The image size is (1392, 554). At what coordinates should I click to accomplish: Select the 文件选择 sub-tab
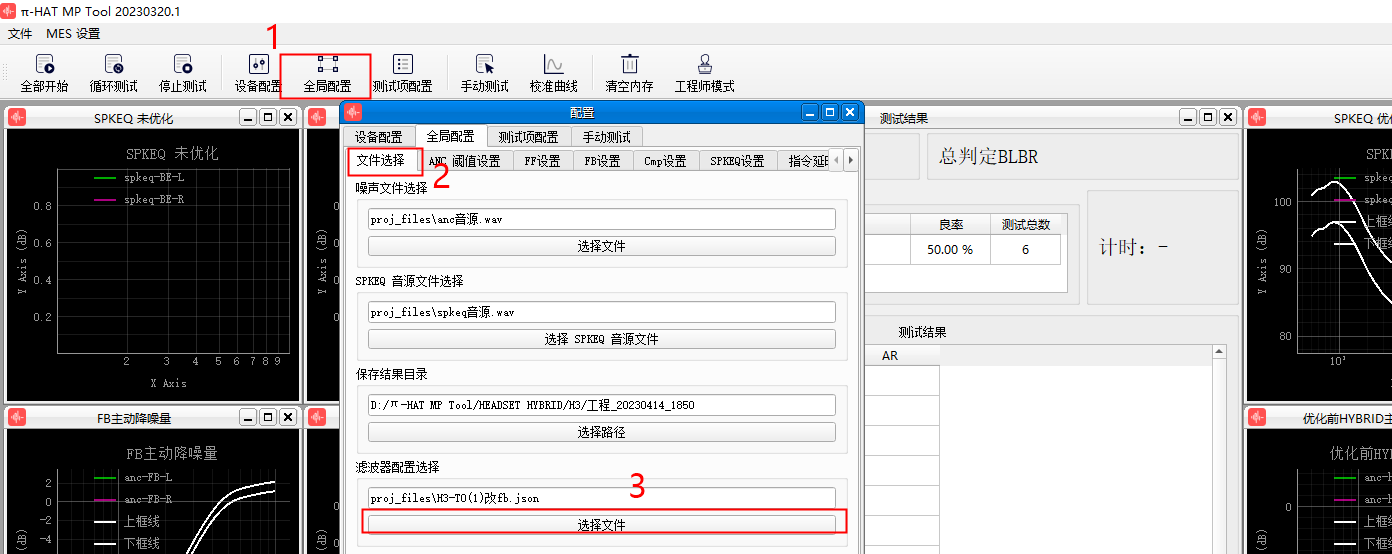[381, 160]
